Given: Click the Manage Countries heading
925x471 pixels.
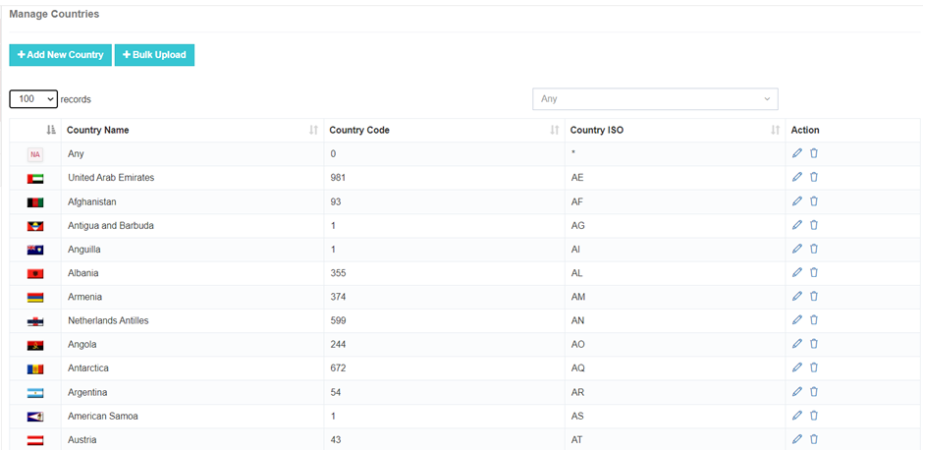Looking at the screenshot, I should coord(54,14).
